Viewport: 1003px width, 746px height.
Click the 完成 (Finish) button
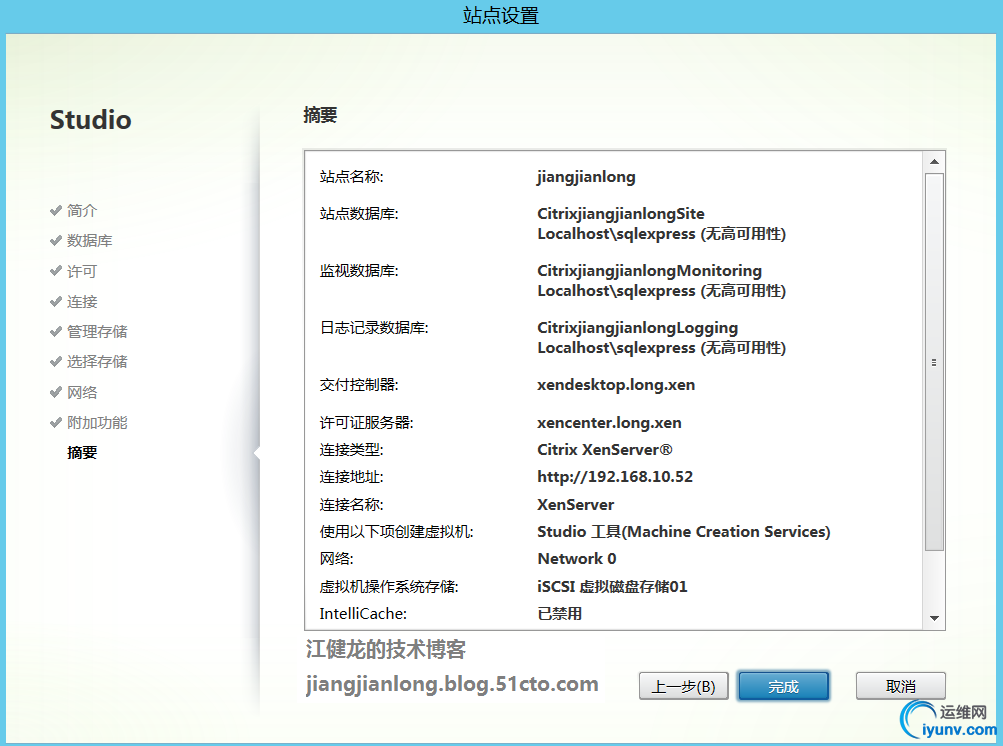pyautogui.click(x=783, y=686)
